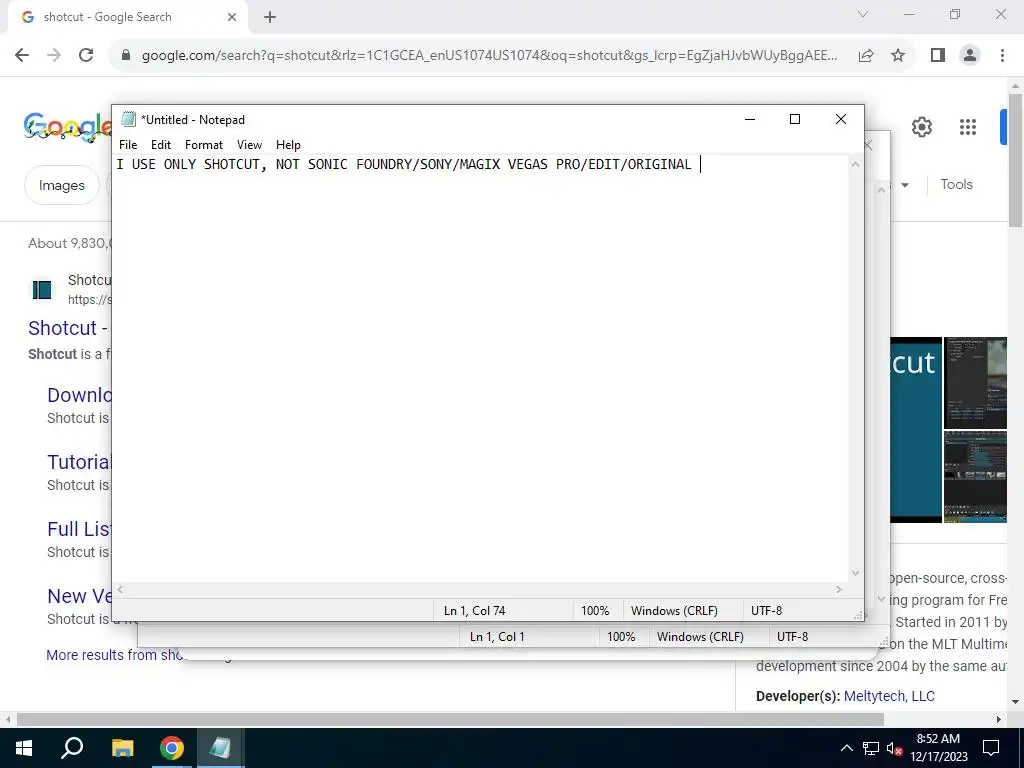This screenshot has height=768, width=1024.
Task: Open the Windows Start menu
Action: point(24,748)
